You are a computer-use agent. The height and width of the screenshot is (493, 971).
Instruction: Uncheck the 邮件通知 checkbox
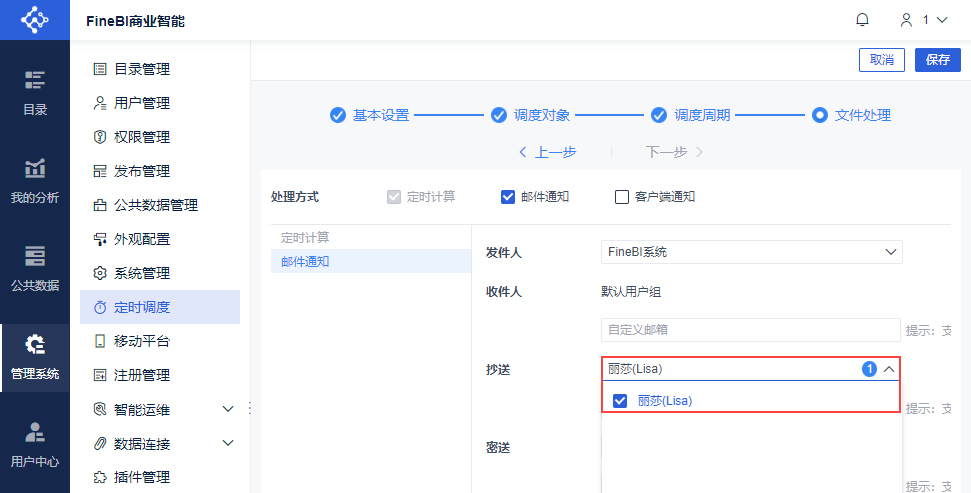(x=508, y=197)
